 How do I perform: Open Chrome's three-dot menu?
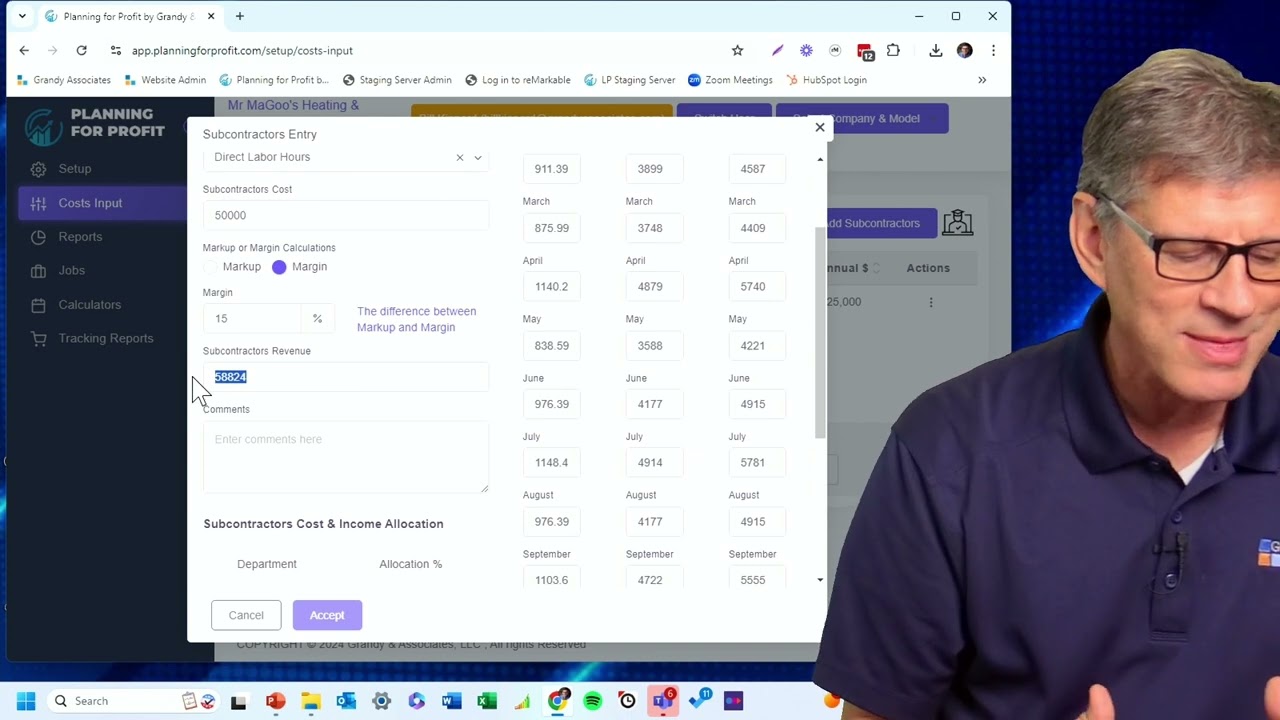993,51
